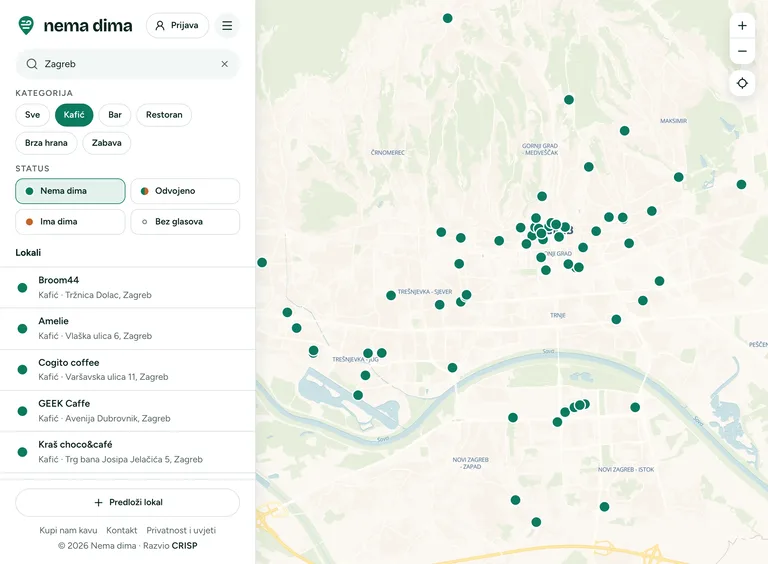Screen dimensions: 768x564
Task: Clear the Zagreb search text
Action: (224, 64)
